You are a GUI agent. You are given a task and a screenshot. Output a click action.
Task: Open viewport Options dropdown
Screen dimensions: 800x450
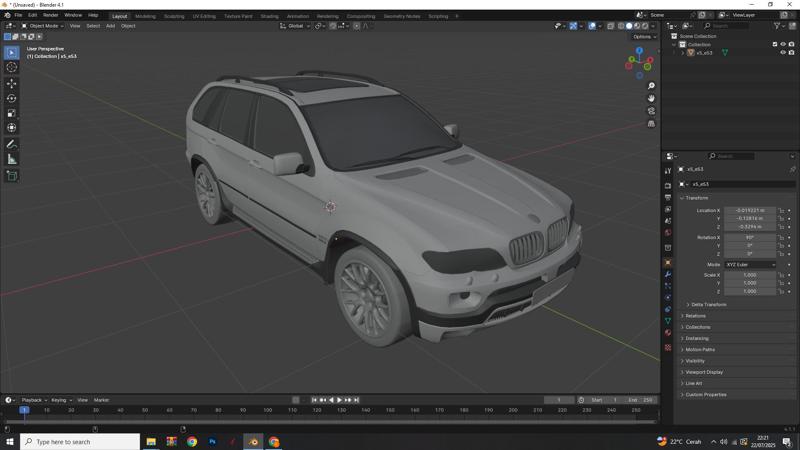coord(644,37)
